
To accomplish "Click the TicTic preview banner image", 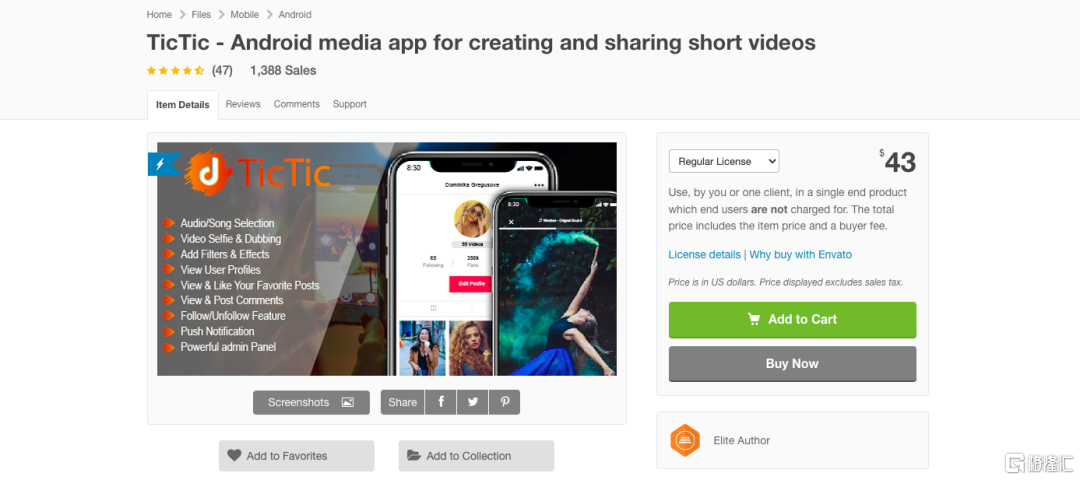I will pos(387,259).
